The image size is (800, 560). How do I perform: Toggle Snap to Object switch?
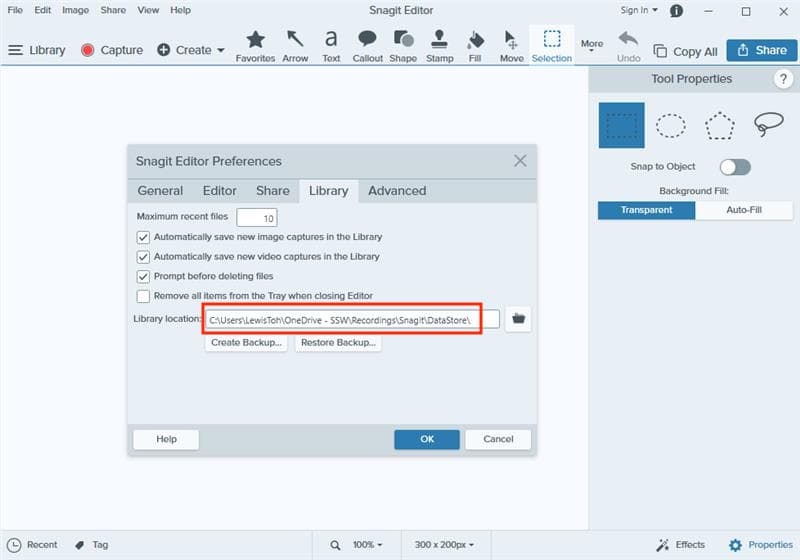tap(735, 167)
